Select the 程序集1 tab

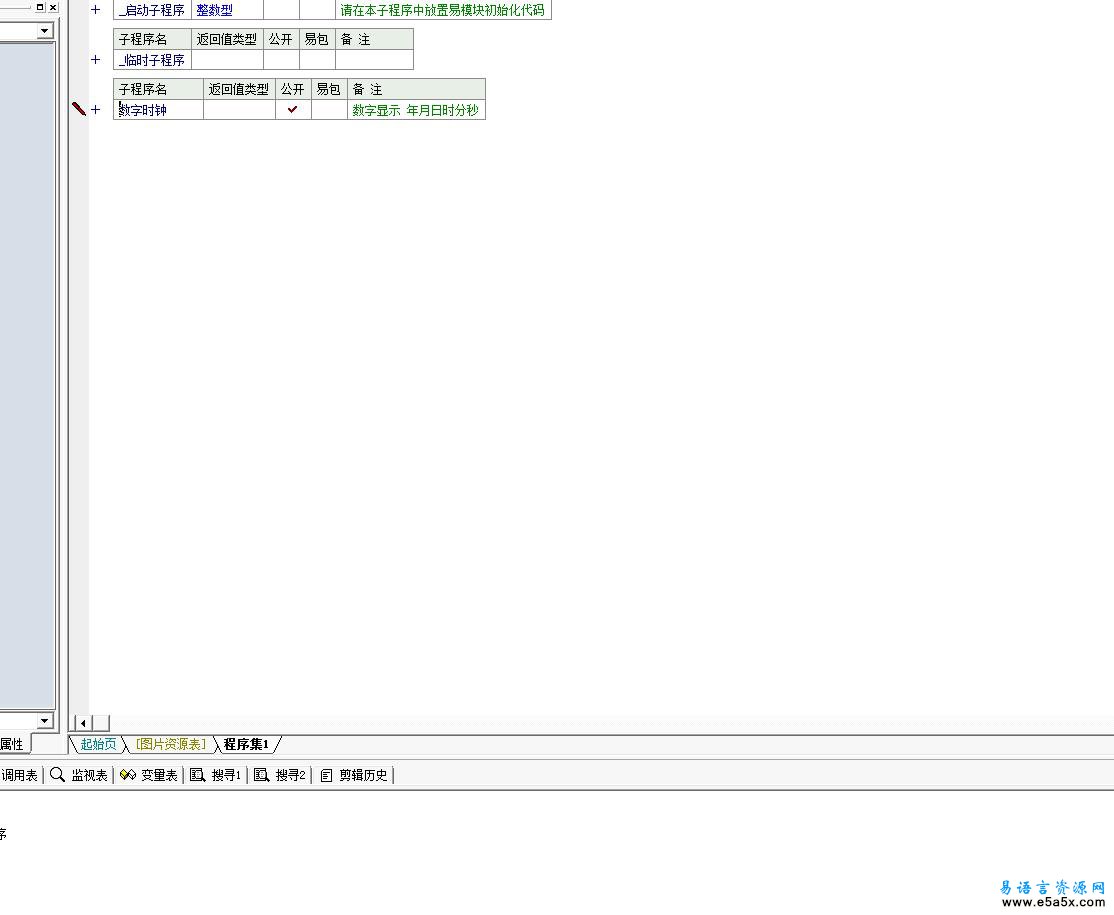point(246,744)
